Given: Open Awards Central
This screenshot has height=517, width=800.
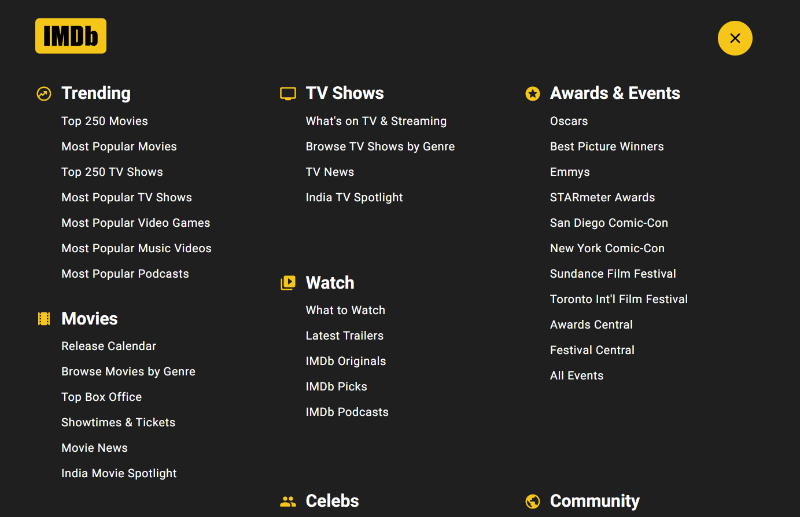Looking at the screenshot, I should (x=591, y=325).
